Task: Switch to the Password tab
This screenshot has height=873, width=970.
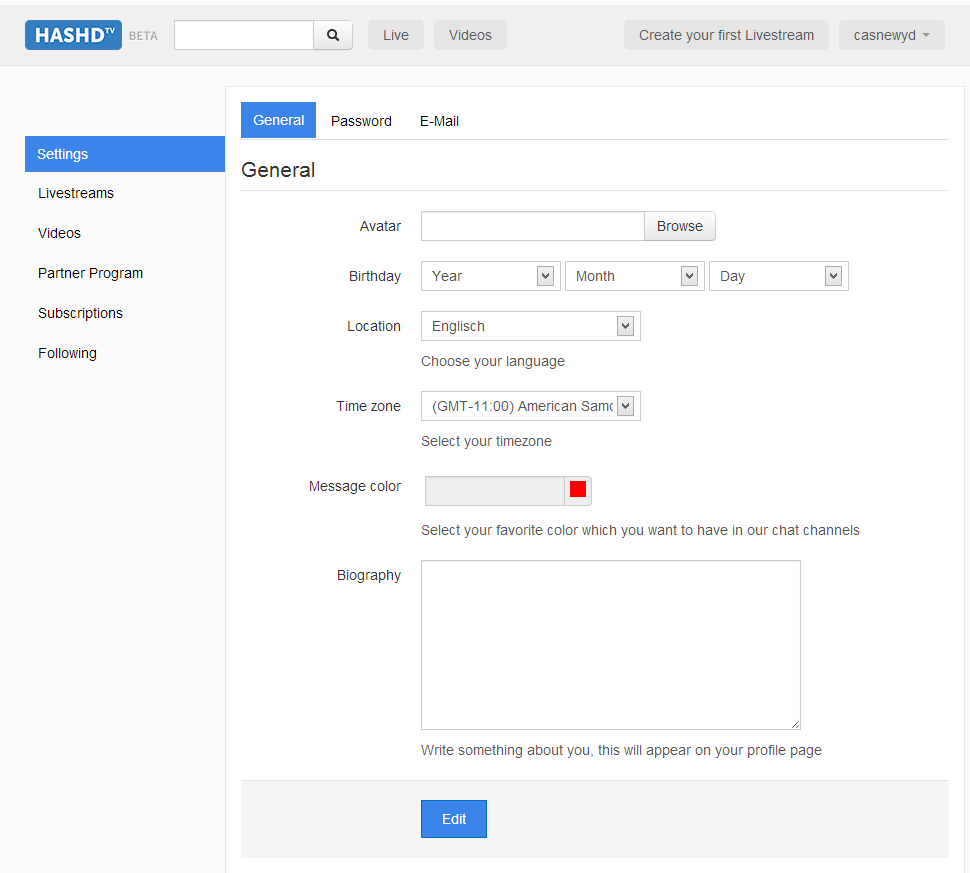Action: coord(361,121)
